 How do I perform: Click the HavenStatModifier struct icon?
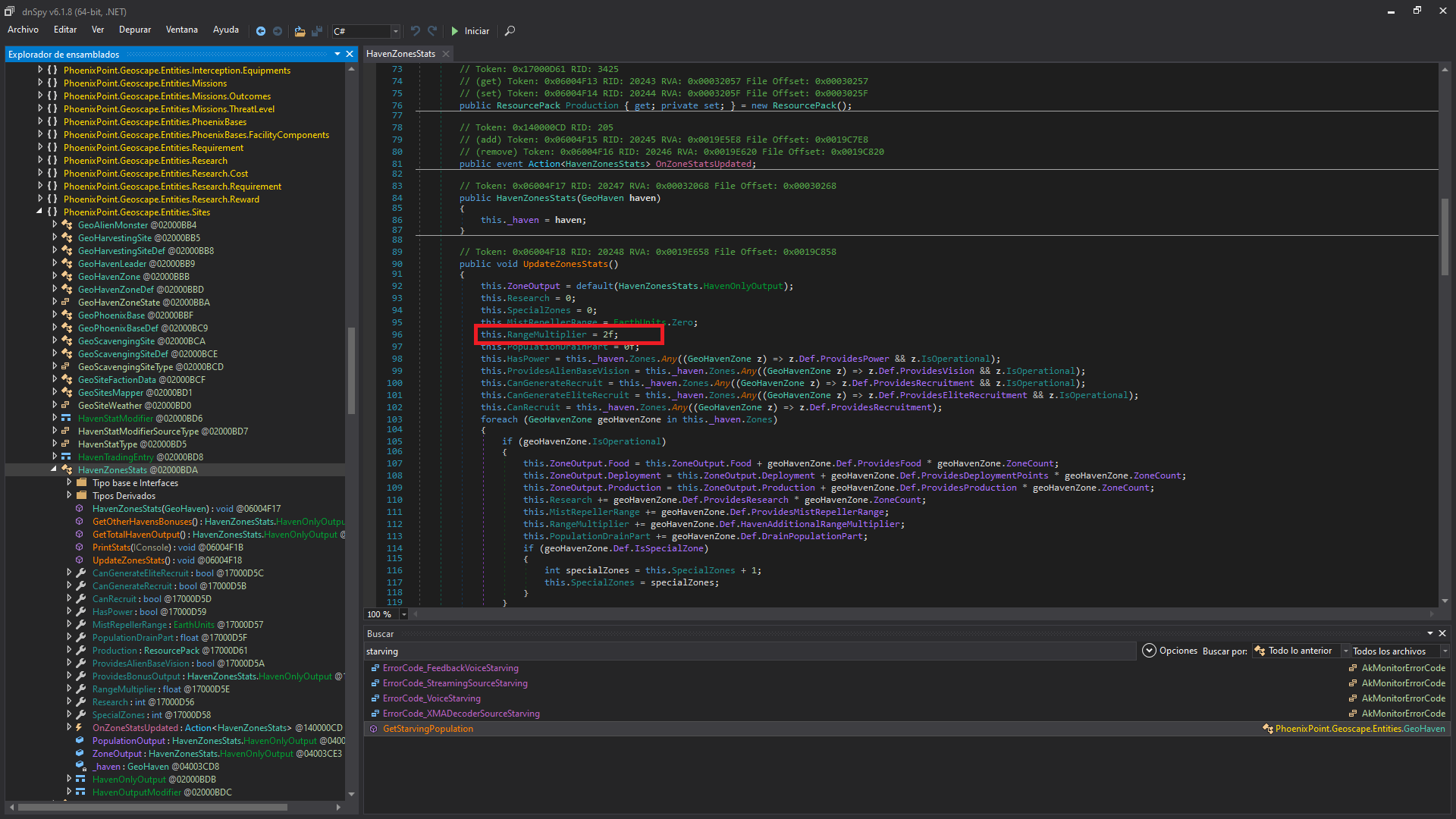pos(67,419)
